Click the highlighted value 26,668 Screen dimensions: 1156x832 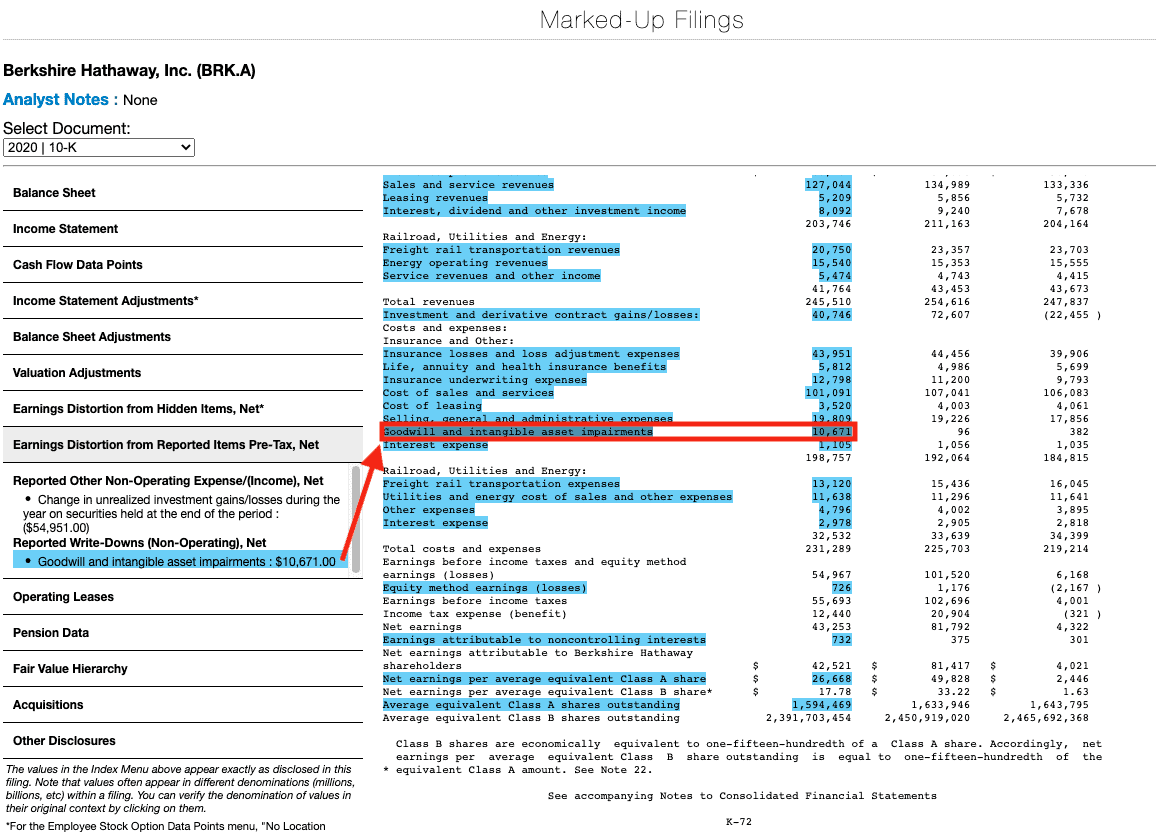pos(832,679)
